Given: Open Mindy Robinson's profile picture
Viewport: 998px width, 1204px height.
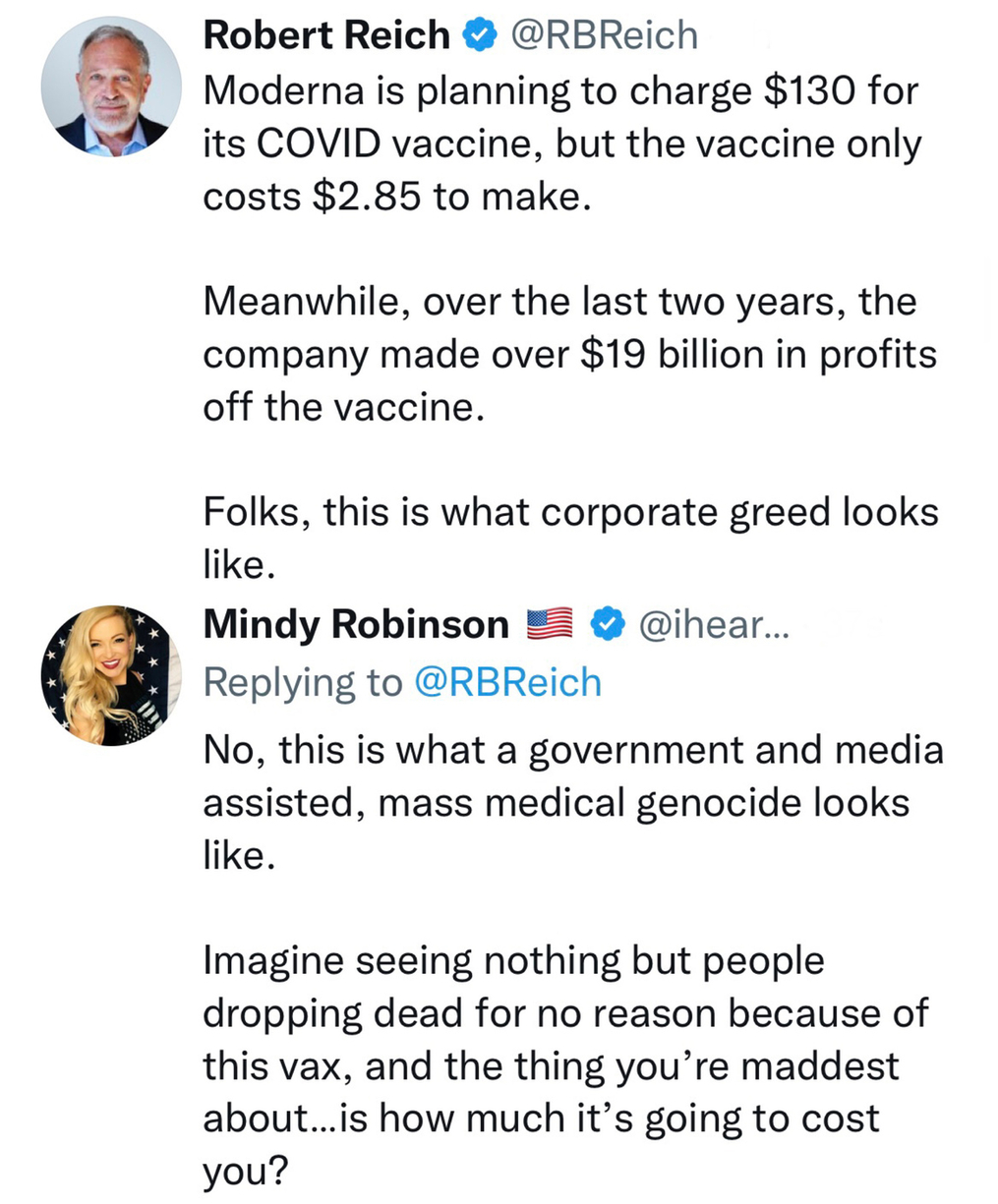Looking at the screenshot, I should 111,675.
